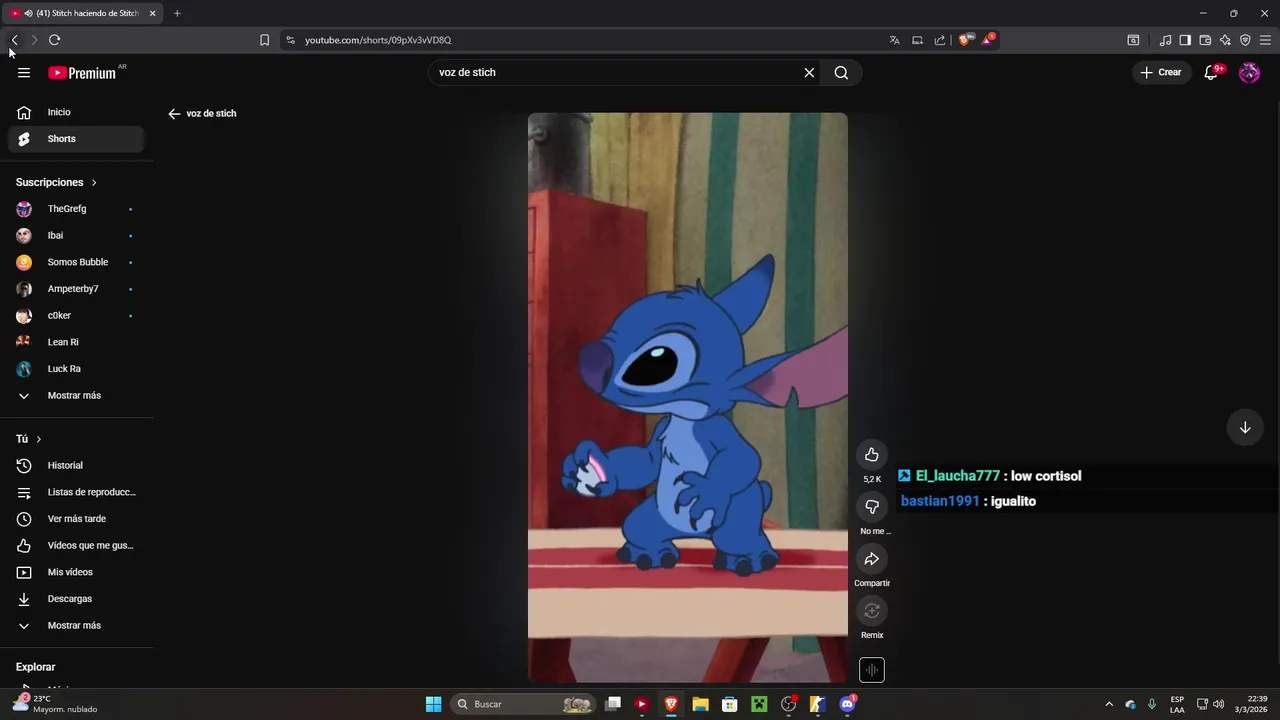This screenshot has width=1280, height=720.
Task: Open the taskbar volume icon
Action: [x=1218, y=704]
